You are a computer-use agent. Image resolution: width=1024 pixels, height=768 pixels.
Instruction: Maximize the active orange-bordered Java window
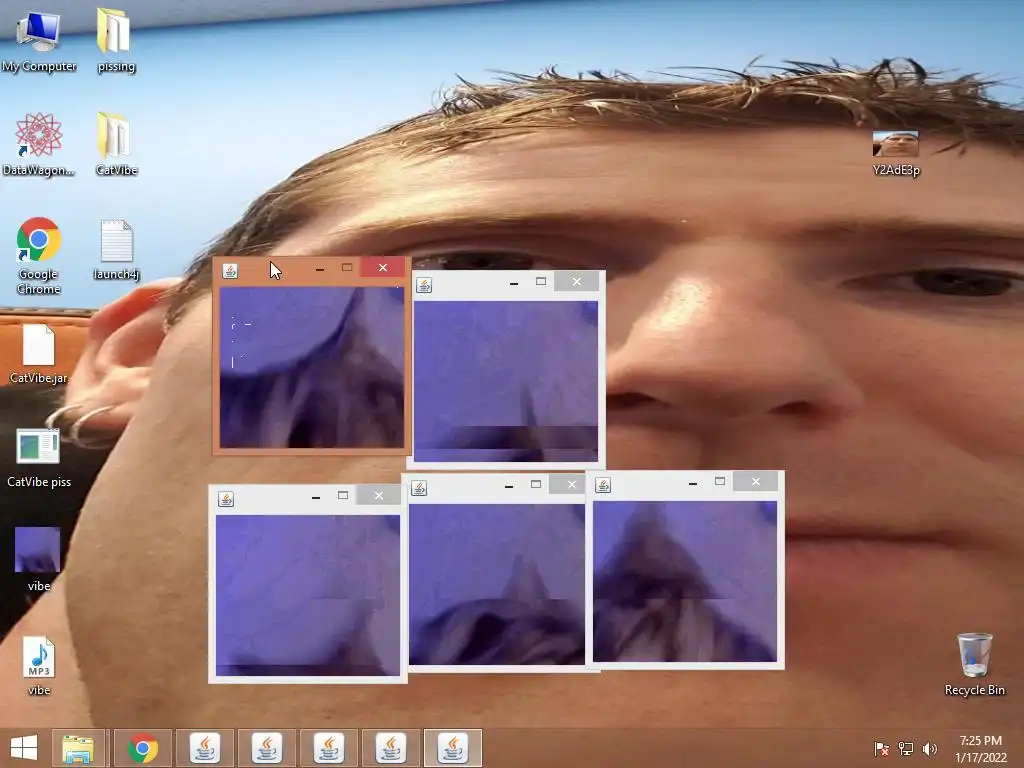(347, 268)
